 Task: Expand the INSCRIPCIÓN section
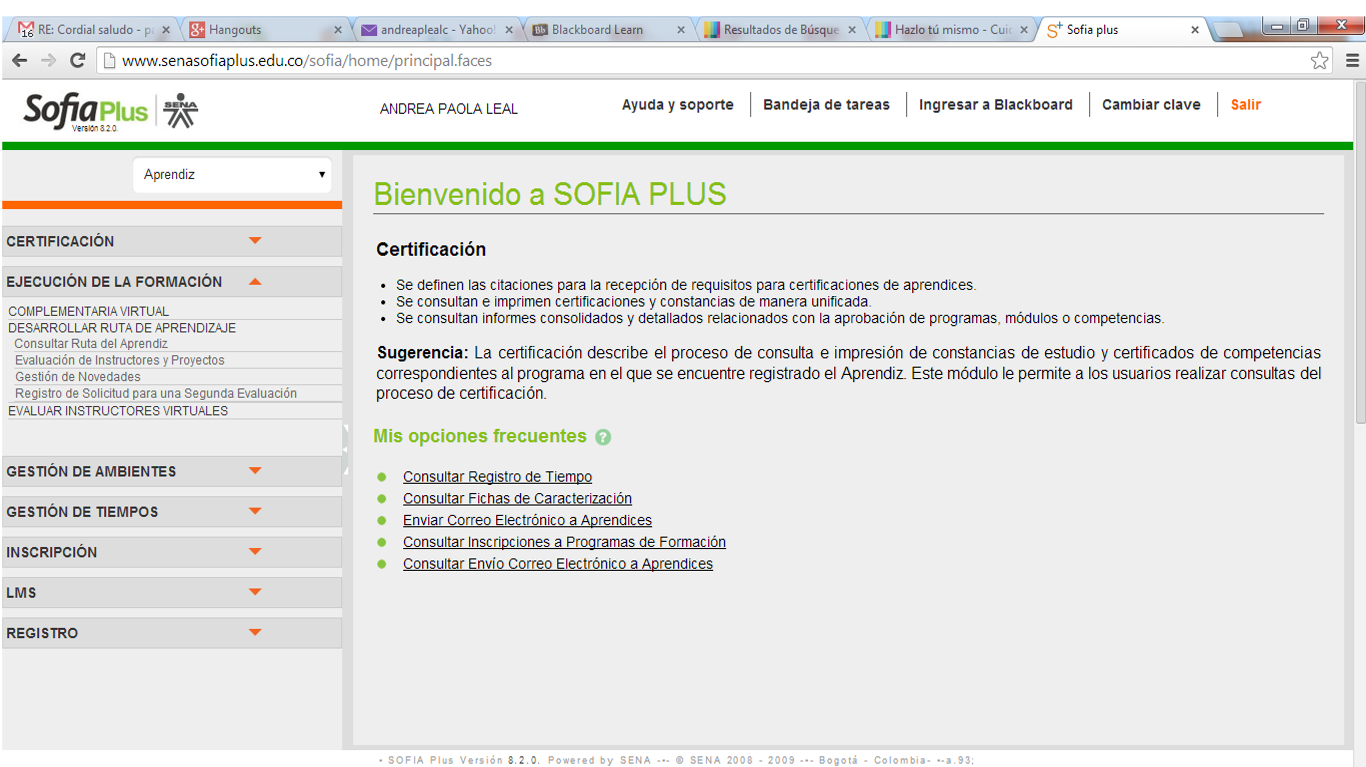click(172, 552)
